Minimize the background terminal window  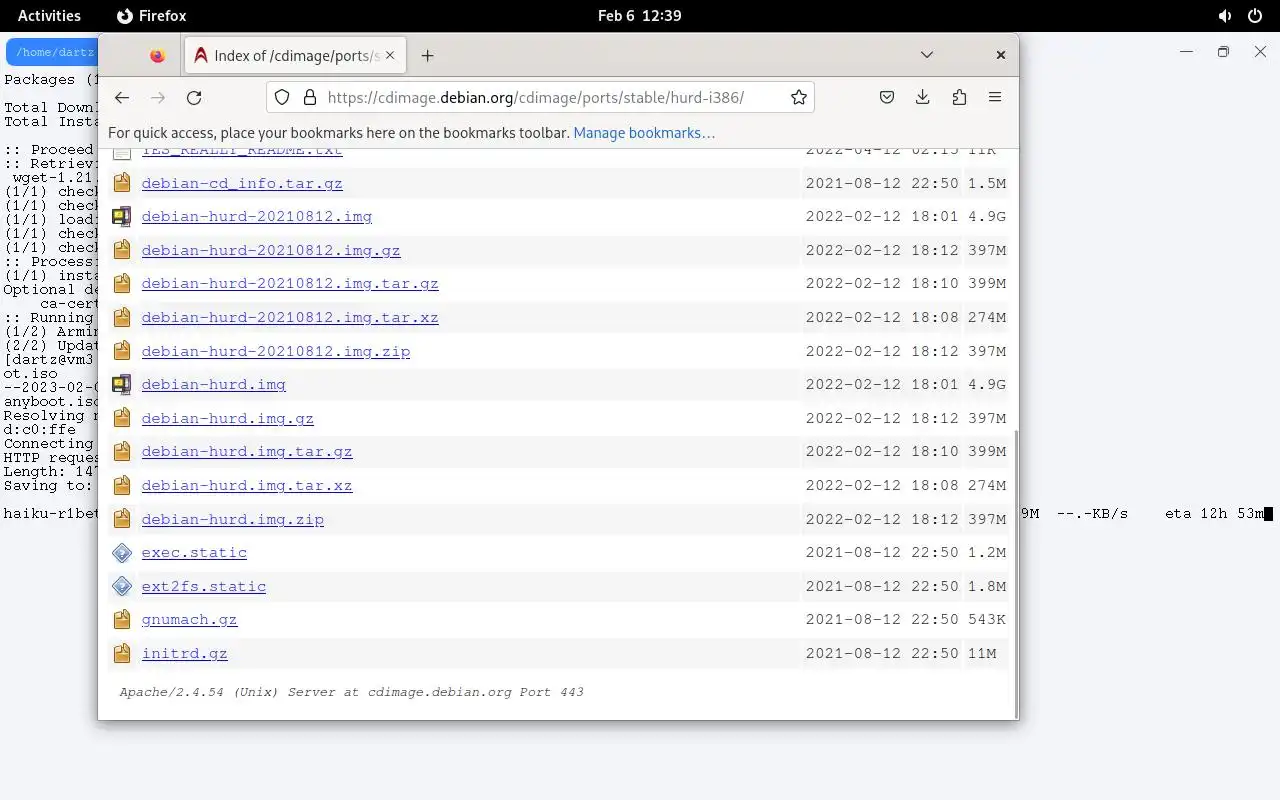pyautogui.click(x=1187, y=52)
